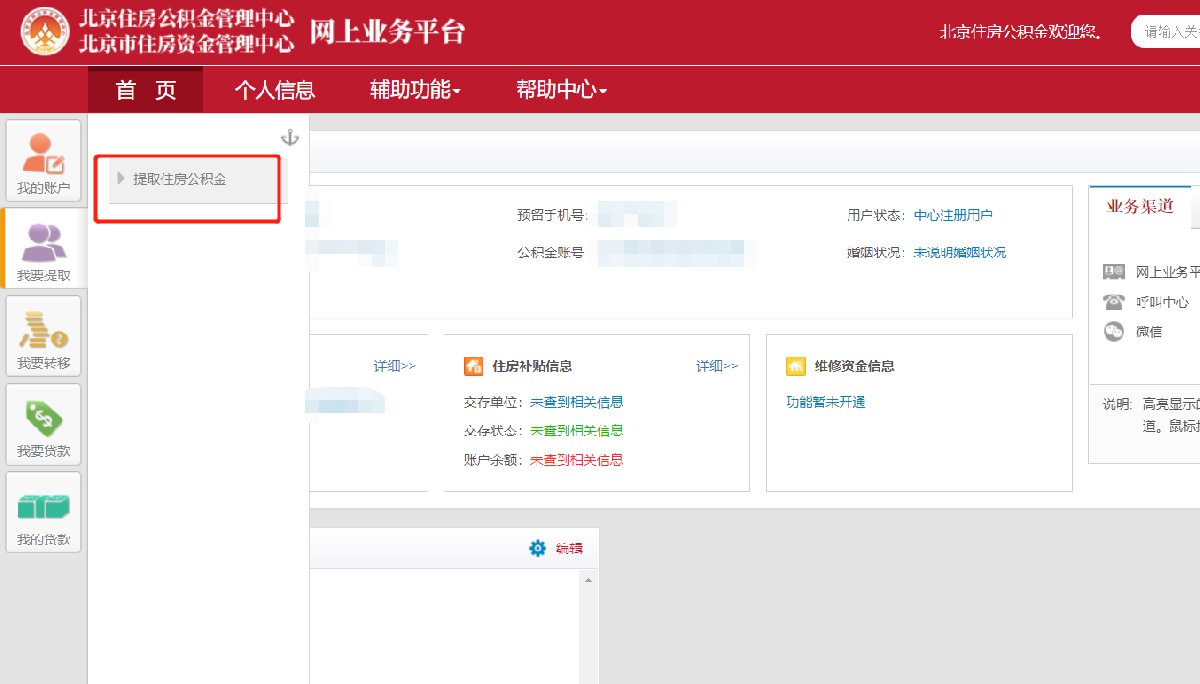Open the 个人信息 menu item
This screenshot has width=1200, height=684.
pyautogui.click(x=275, y=90)
